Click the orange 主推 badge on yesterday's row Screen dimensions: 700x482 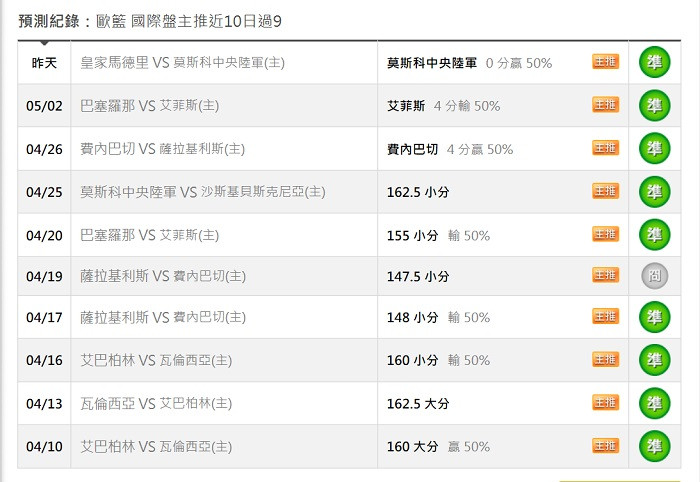click(x=606, y=62)
